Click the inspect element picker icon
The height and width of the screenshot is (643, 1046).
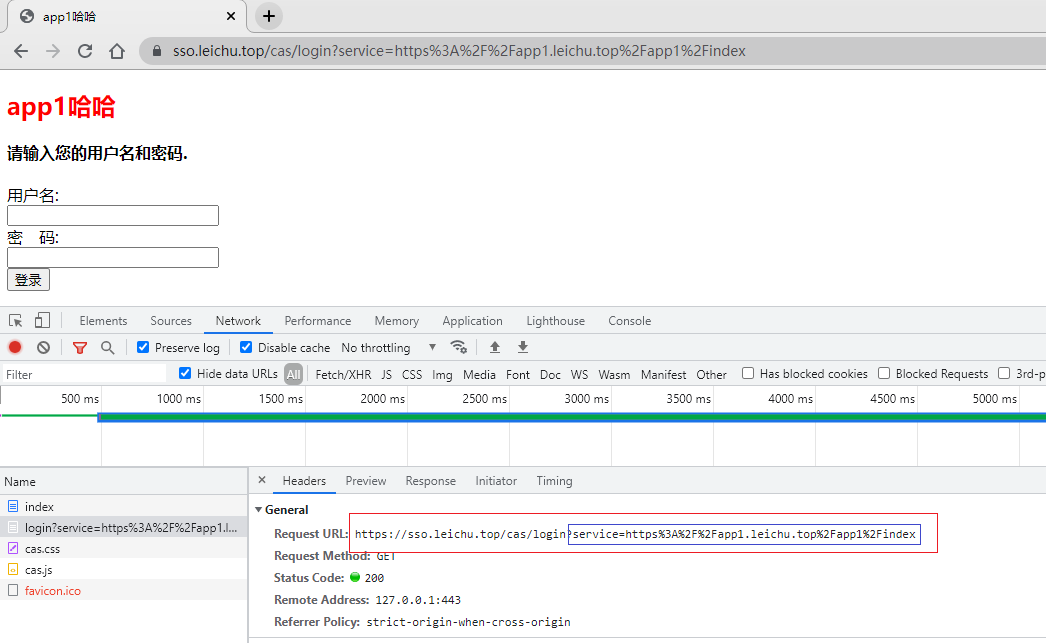tap(16, 321)
